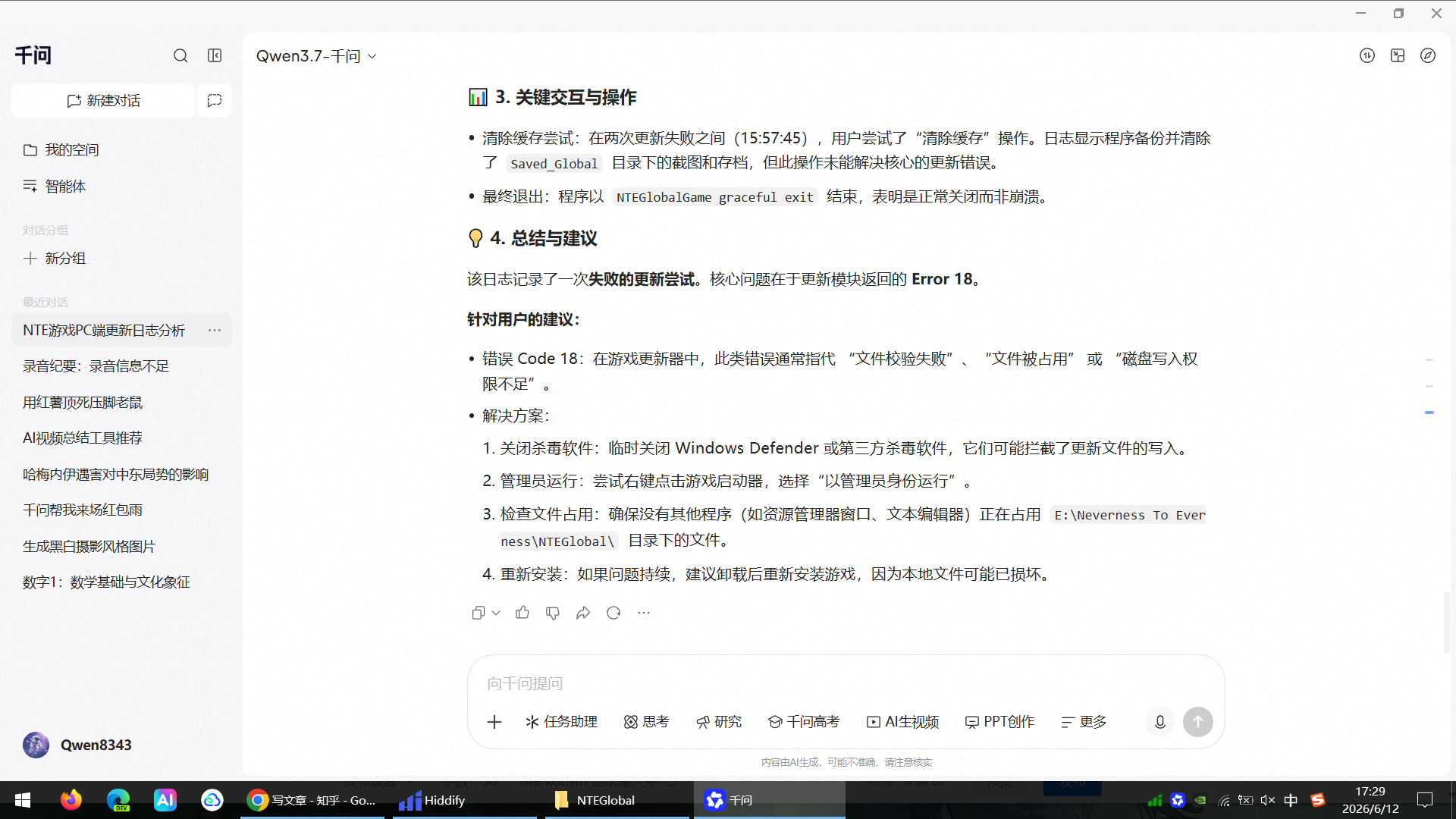1456x819 pixels.
Task: Open more options for NTE游戏PC端更新日志分析 chat
Action: (x=215, y=331)
